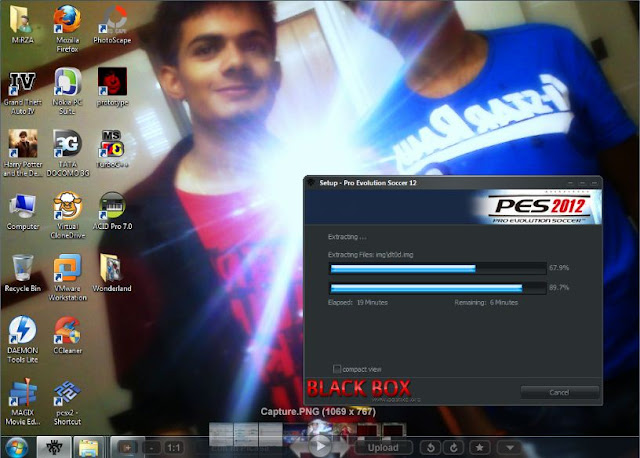Launch the Mozilla Firefox desktop shortcut

pyautogui.click(x=67, y=29)
